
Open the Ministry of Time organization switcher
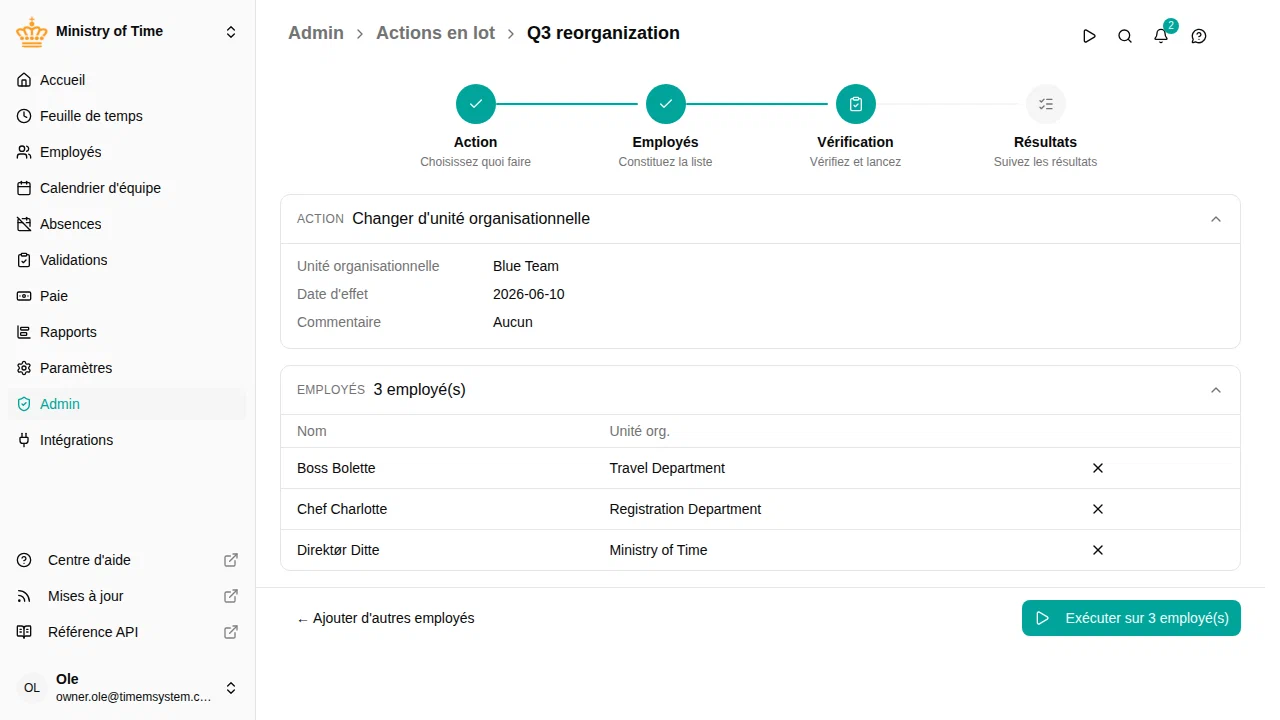coord(128,32)
